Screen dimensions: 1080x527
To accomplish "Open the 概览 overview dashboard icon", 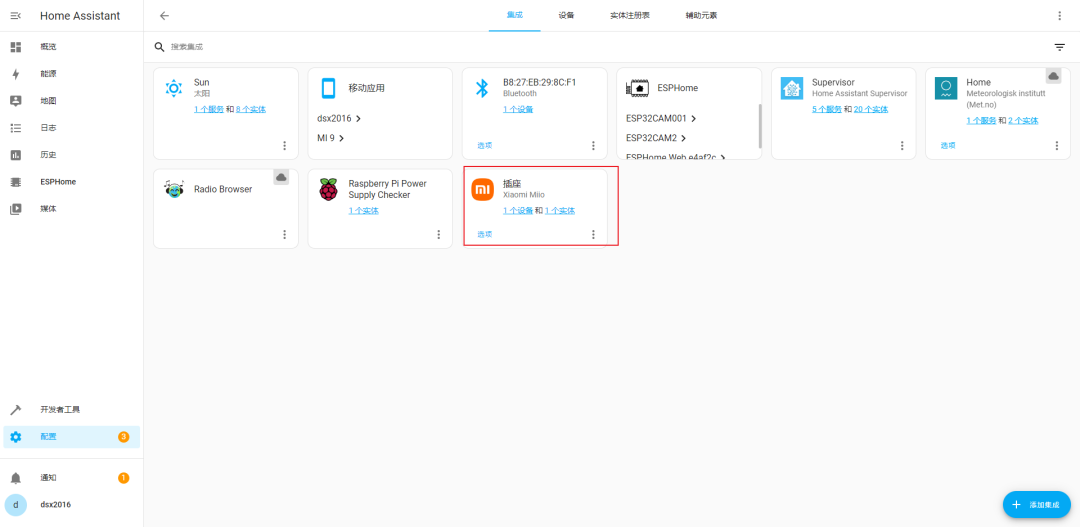I will tap(16, 47).
